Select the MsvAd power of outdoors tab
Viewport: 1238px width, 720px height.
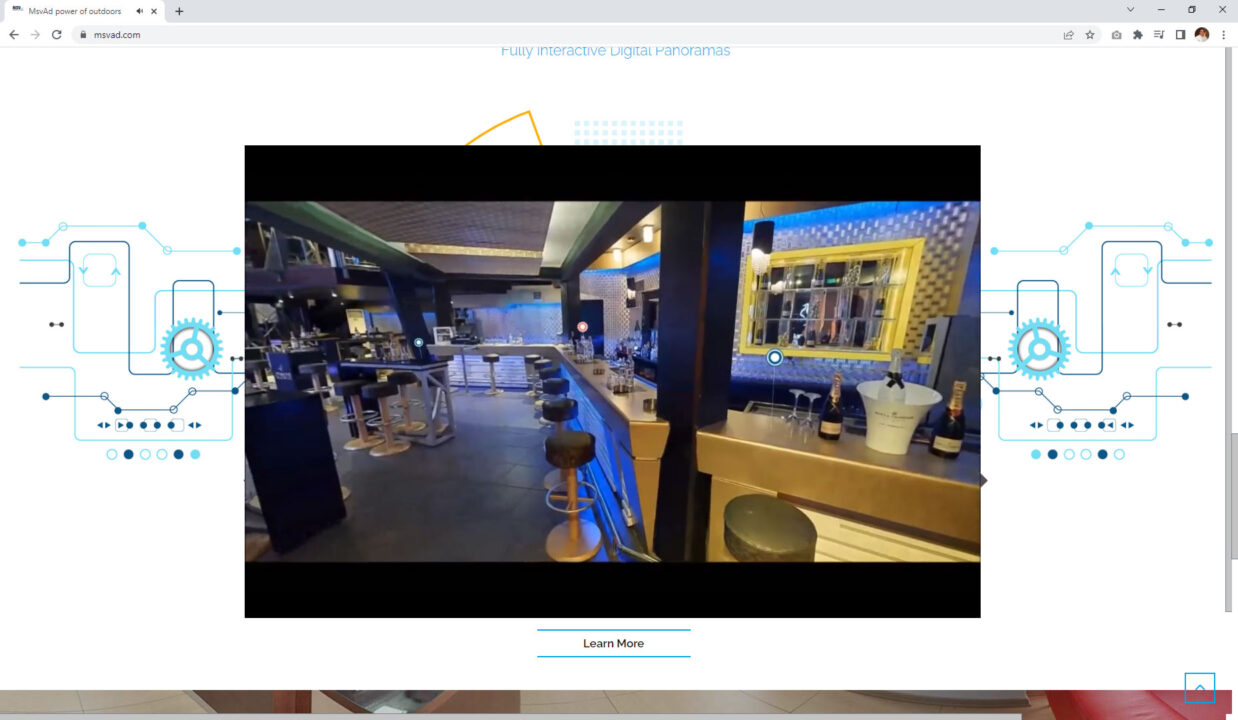click(x=84, y=11)
